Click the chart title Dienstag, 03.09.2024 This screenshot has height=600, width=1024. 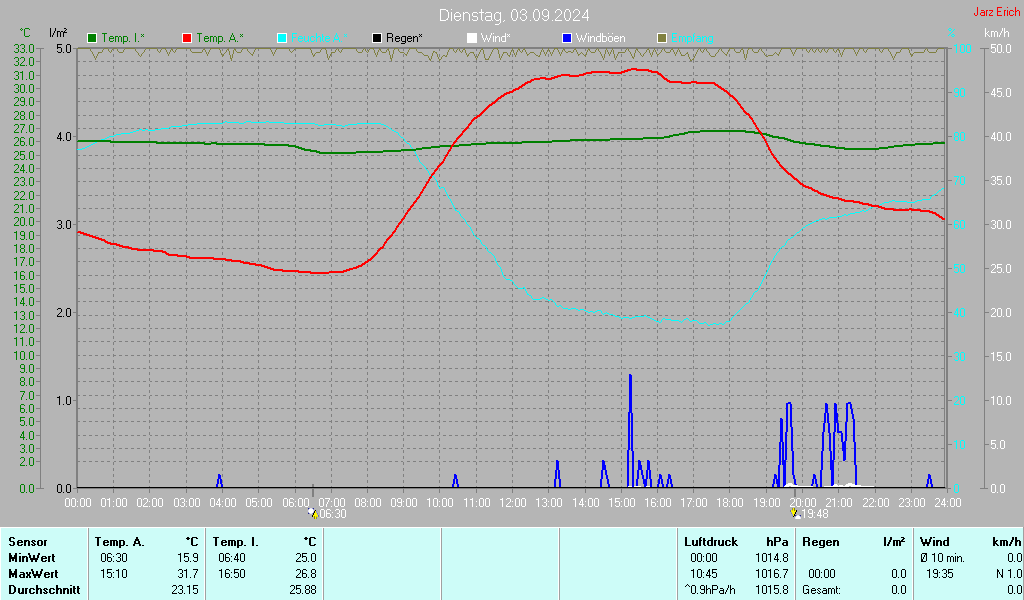coord(513,15)
